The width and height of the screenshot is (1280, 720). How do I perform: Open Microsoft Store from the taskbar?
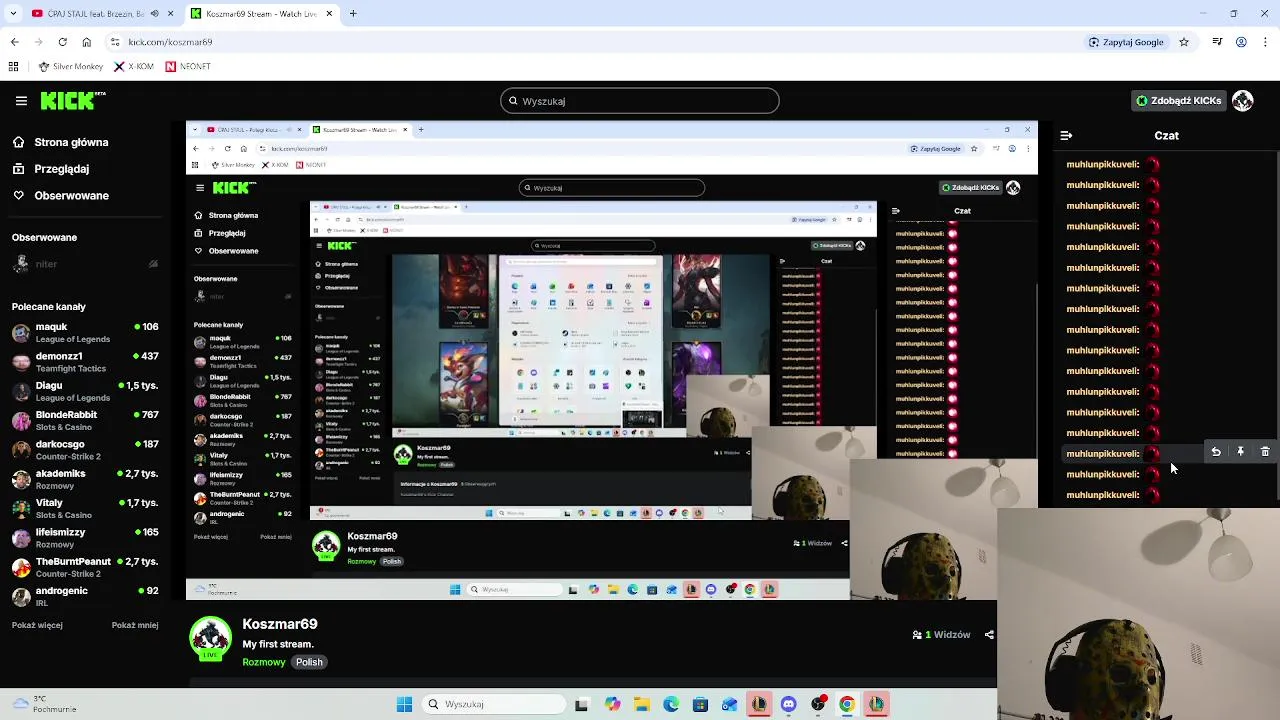pos(700,704)
